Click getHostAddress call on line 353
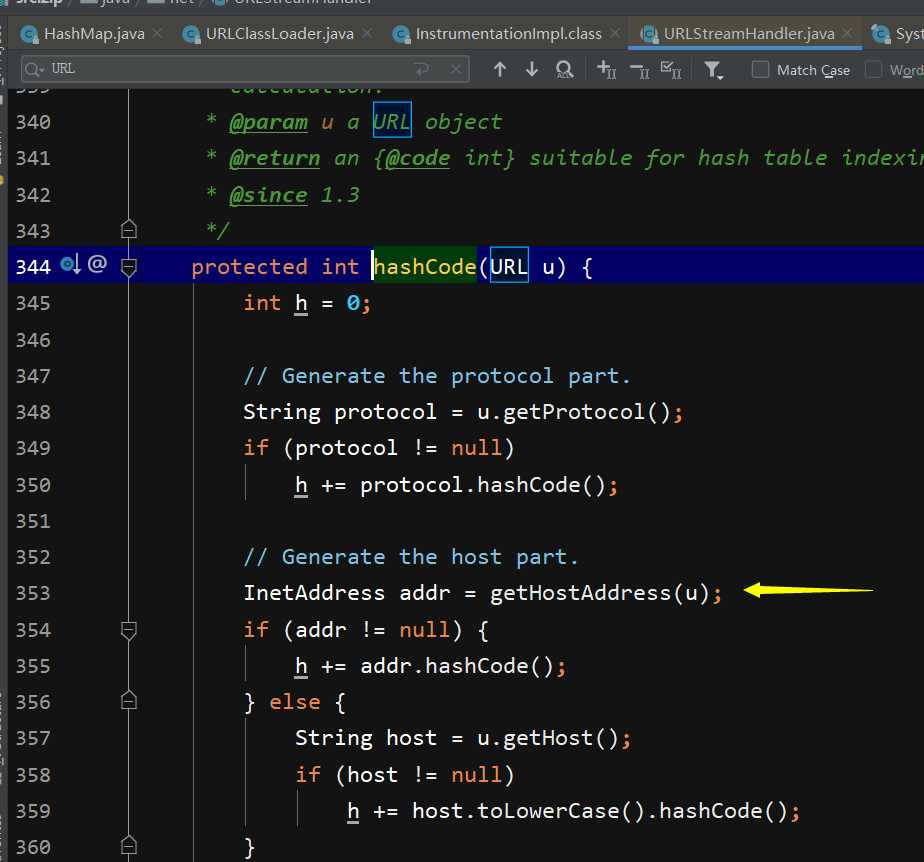 click(580, 593)
